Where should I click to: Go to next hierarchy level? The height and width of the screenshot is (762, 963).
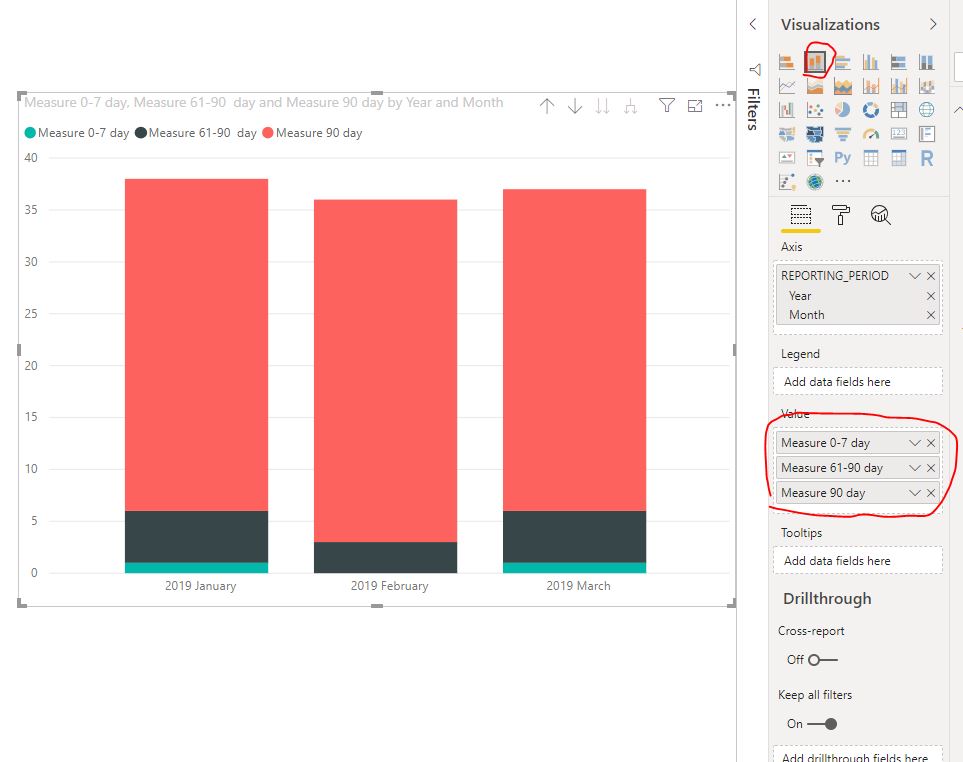coord(602,106)
